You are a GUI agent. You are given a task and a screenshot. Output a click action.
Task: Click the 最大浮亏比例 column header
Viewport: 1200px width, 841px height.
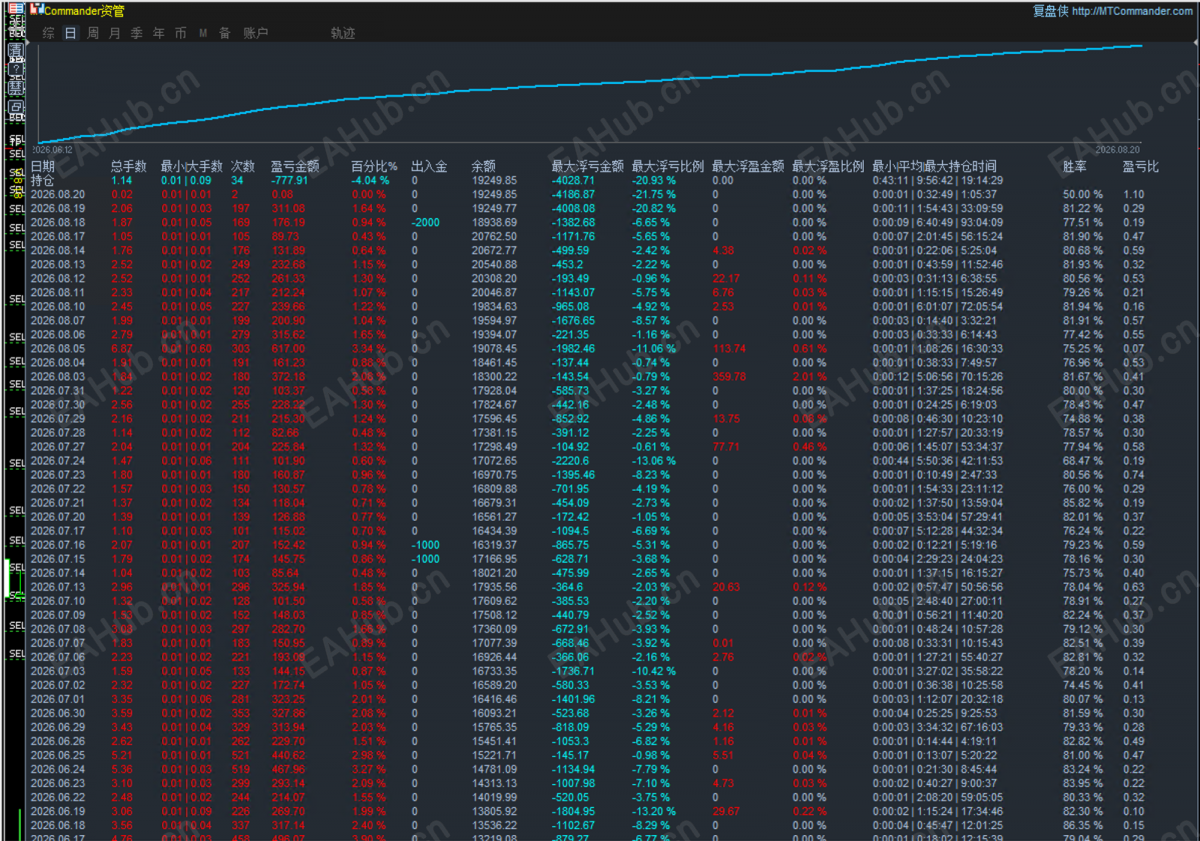click(x=668, y=166)
